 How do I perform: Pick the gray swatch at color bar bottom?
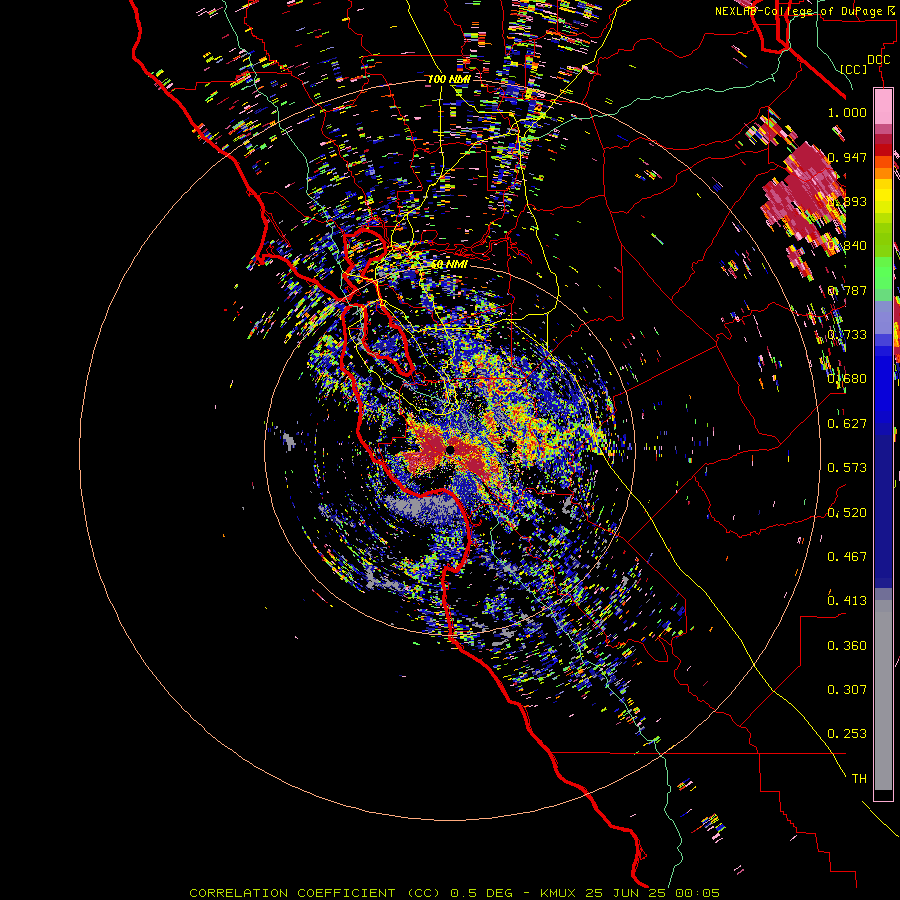click(883, 695)
